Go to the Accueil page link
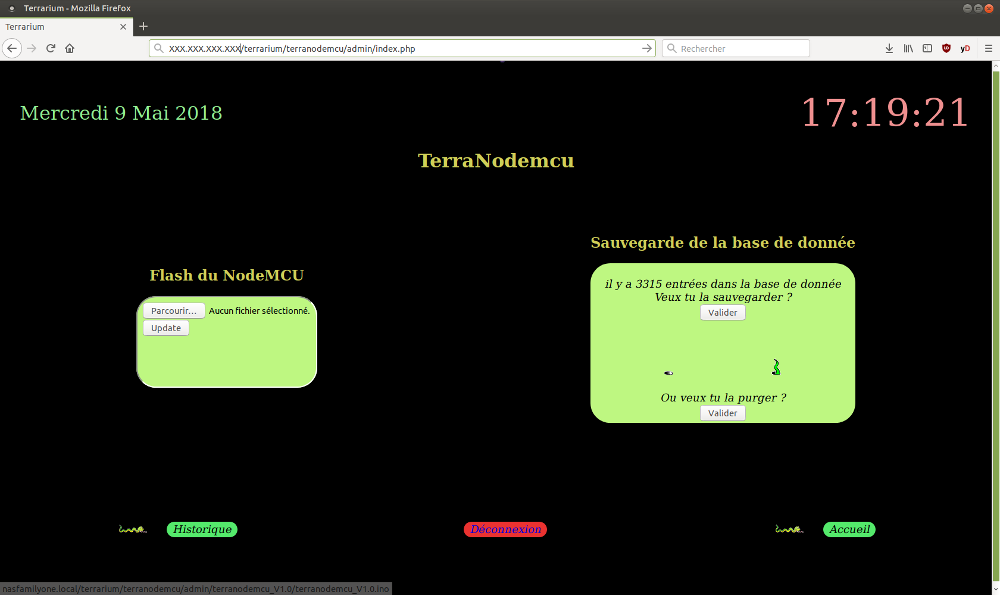 pyautogui.click(x=849, y=530)
